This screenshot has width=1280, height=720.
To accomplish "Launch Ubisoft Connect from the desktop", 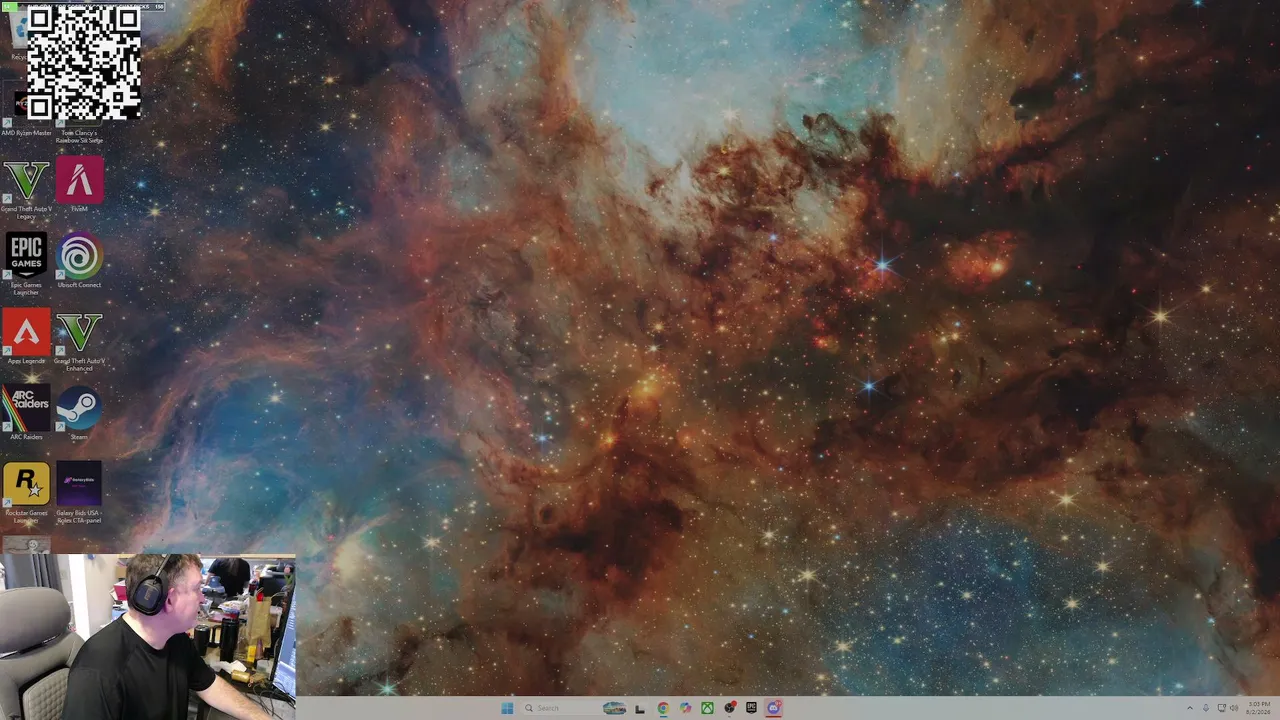I will [79, 258].
